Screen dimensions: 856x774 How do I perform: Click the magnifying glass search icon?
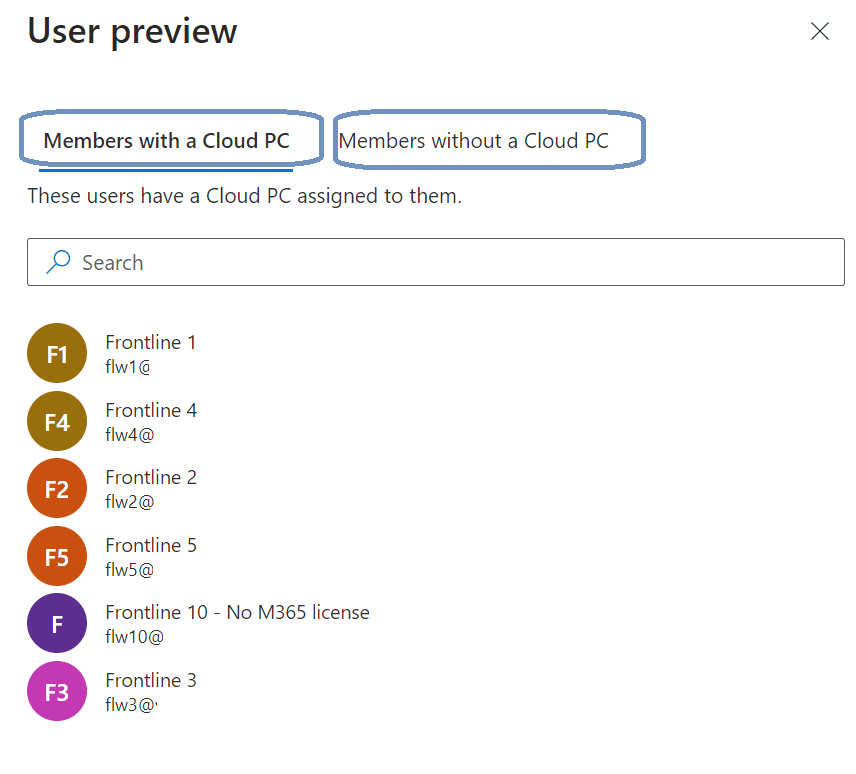[59, 262]
